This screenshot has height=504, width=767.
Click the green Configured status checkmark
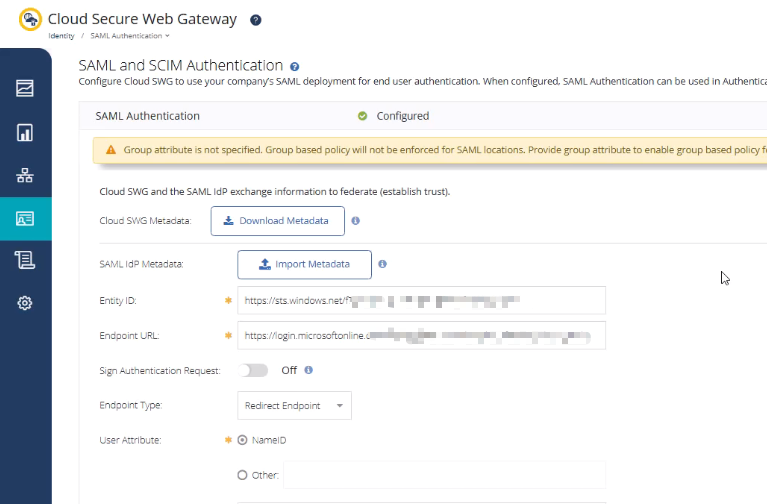(362, 116)
